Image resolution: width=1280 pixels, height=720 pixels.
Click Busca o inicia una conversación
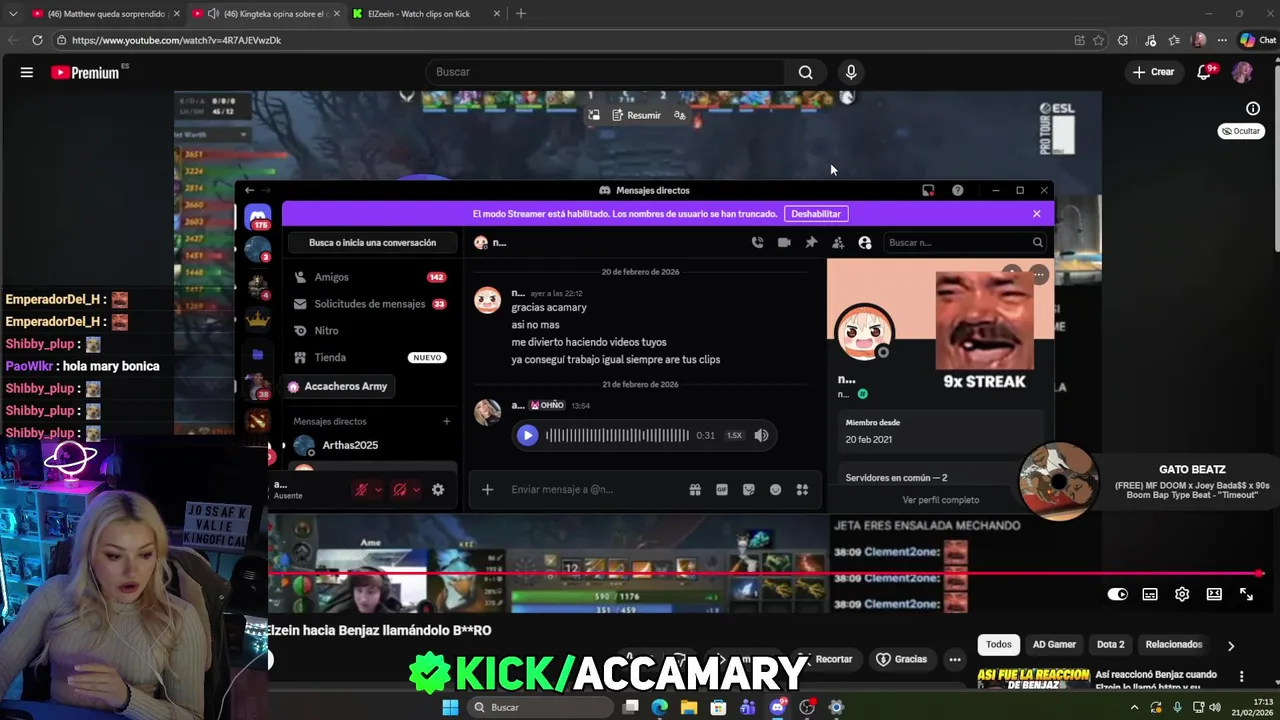[372, 242]
